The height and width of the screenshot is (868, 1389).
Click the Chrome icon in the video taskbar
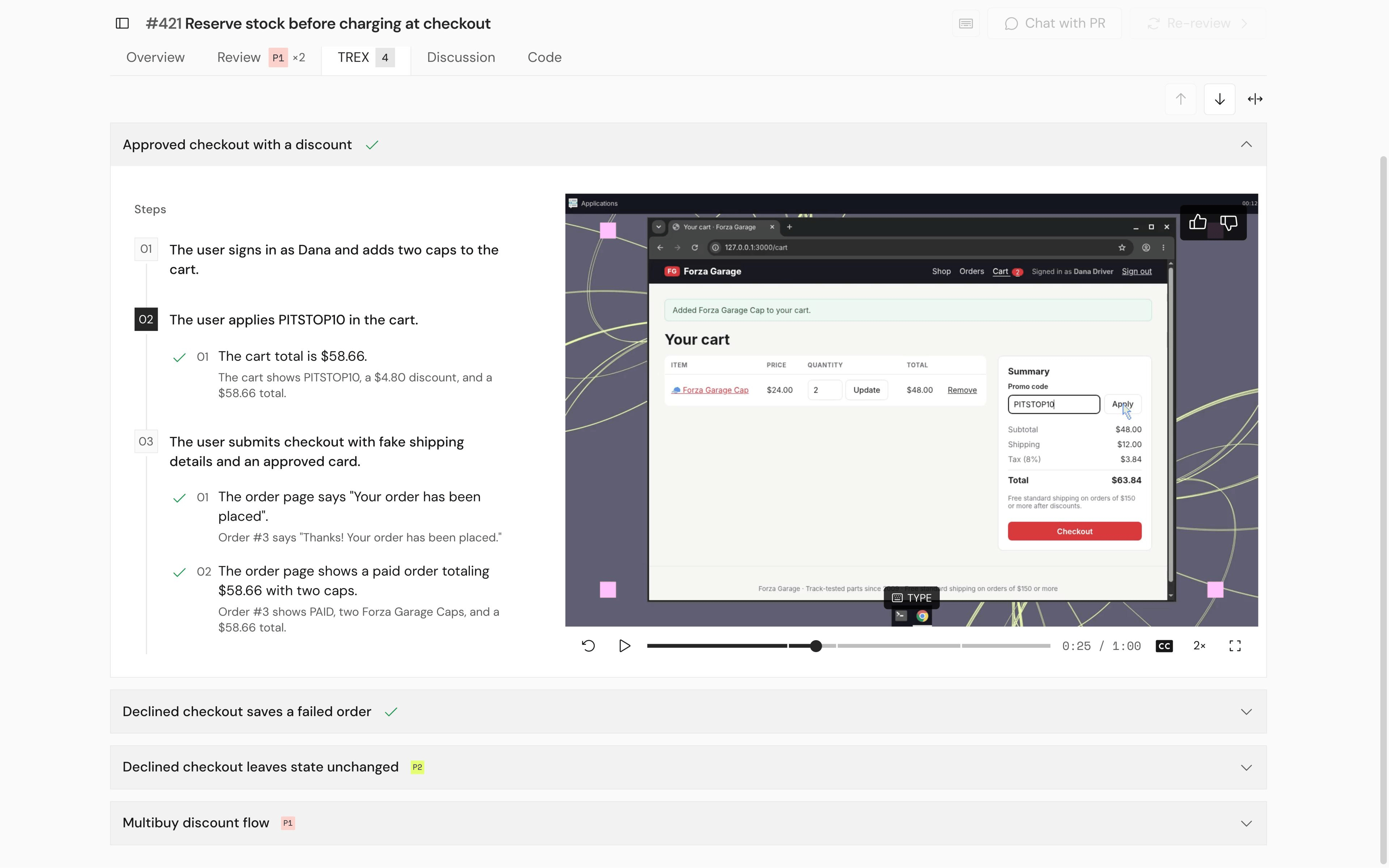[x=922, y=616]
